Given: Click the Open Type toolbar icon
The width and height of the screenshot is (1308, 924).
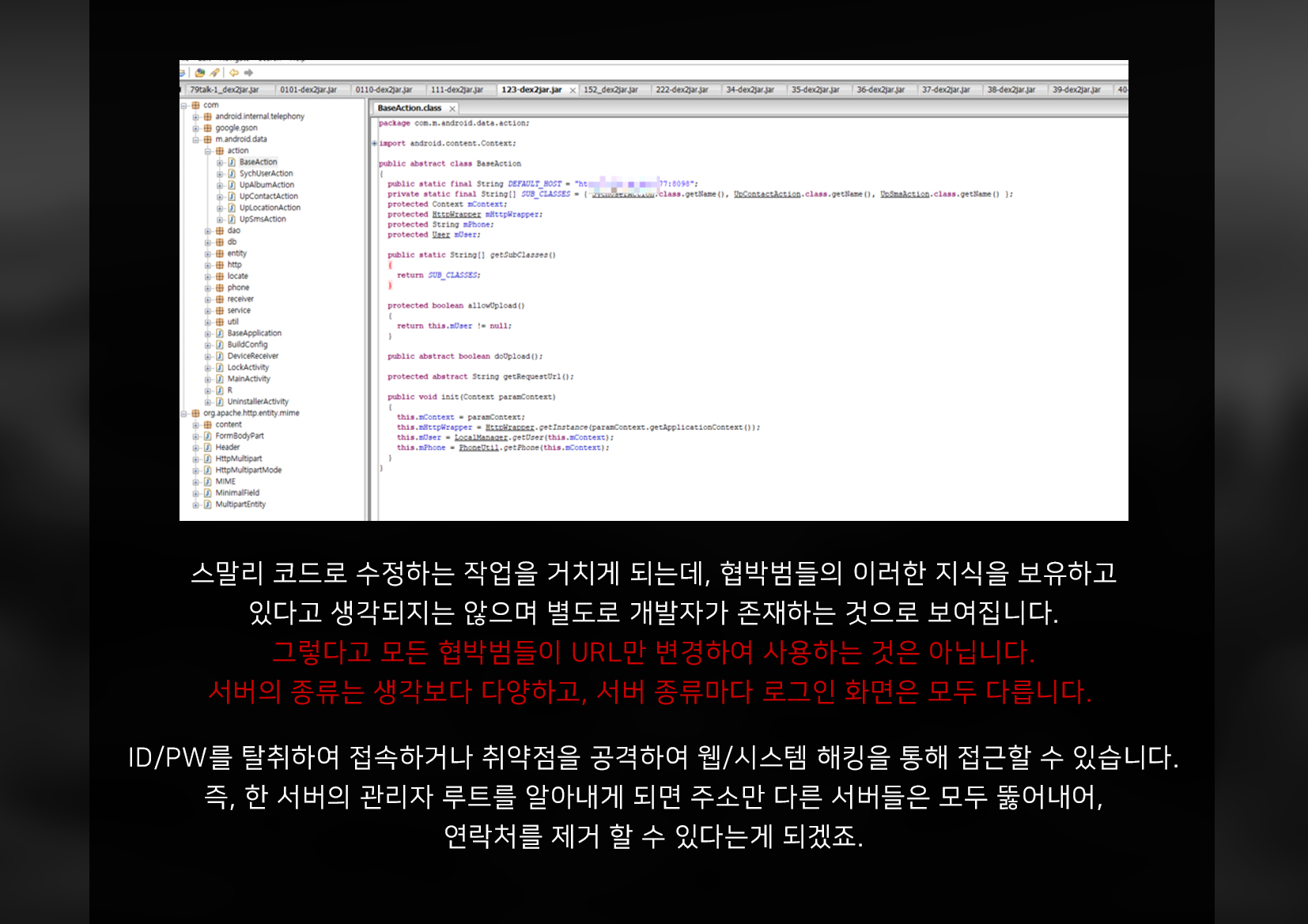Looking at the screenshot, I should pos(200,73).
